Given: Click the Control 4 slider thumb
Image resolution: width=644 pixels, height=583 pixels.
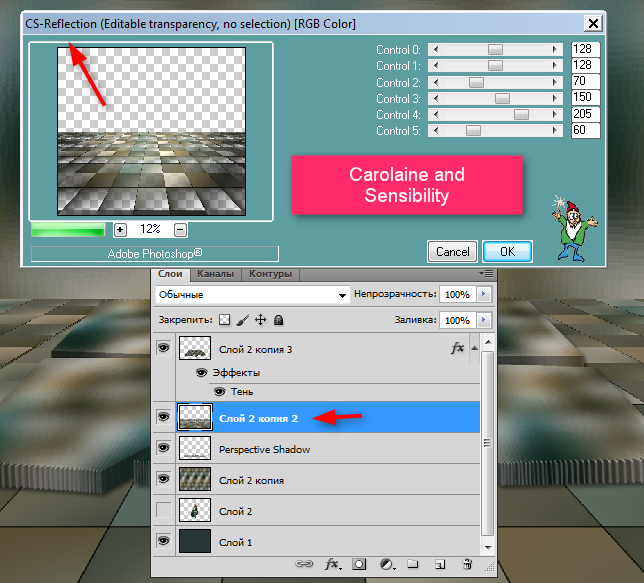Looking at the screenshot, I should (x=521, y=115).
